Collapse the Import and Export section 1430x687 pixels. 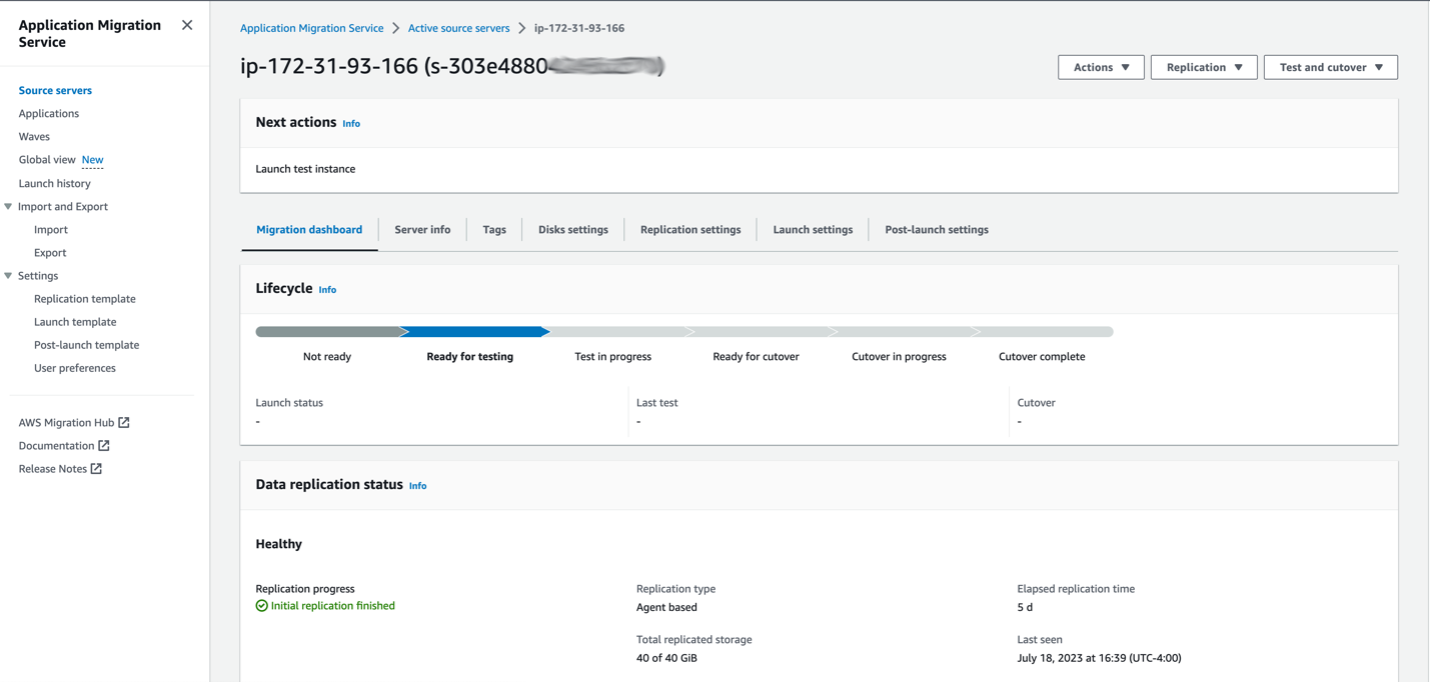click(8, 207)
